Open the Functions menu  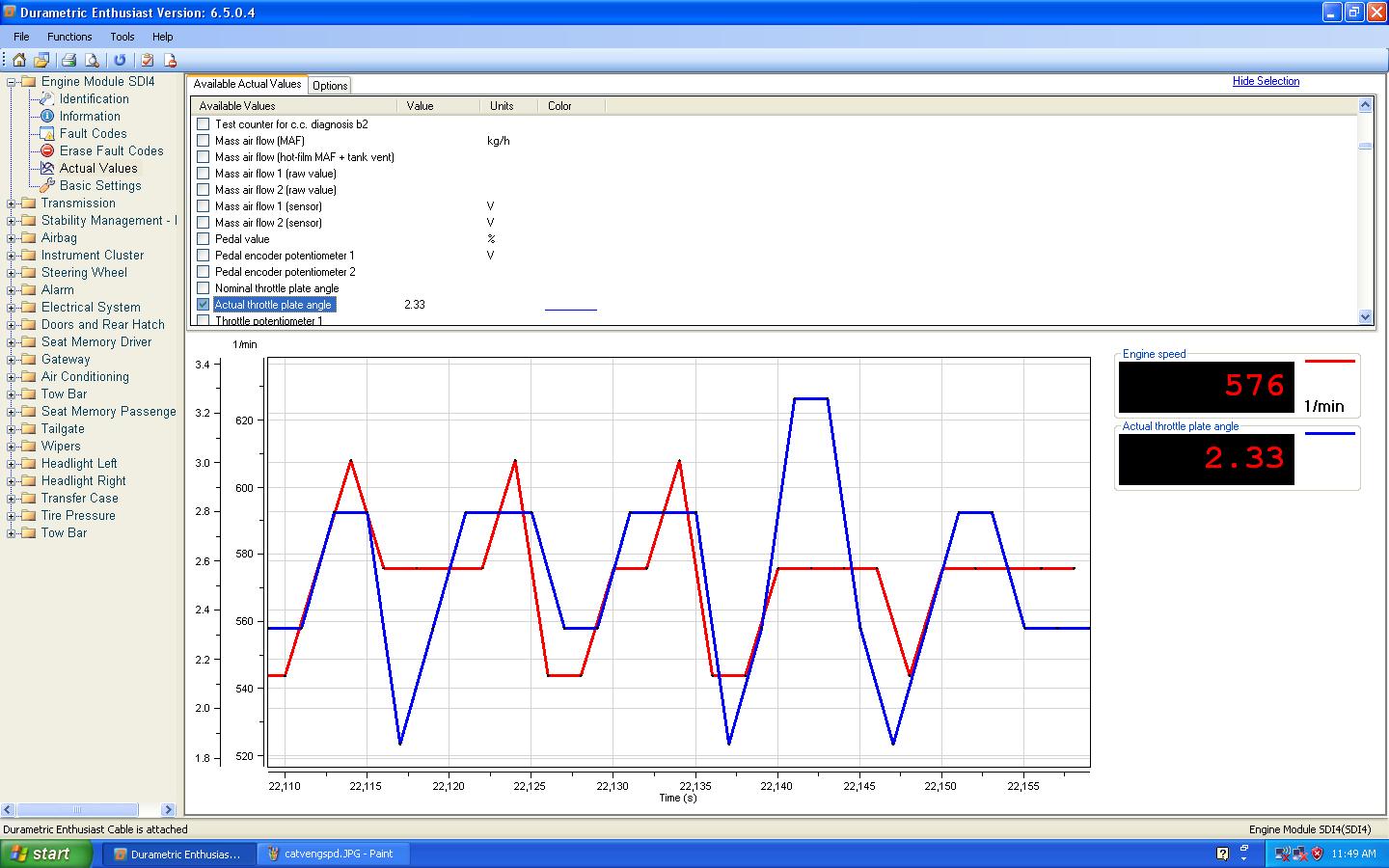(69, 37)
